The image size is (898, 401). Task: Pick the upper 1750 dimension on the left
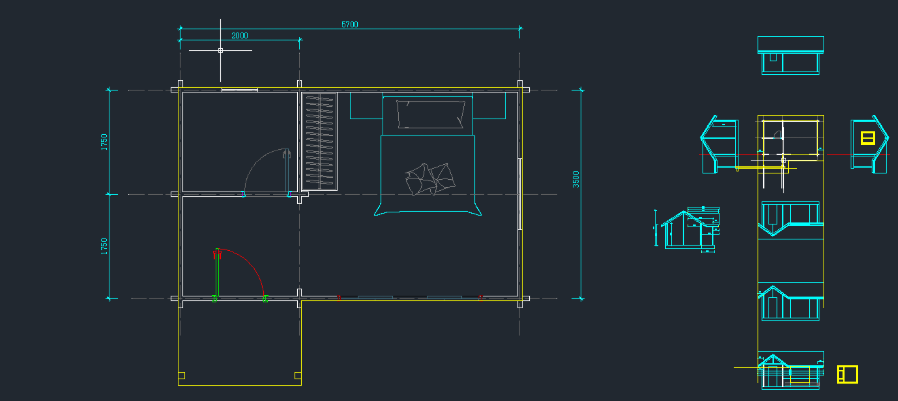coord(105,142)
